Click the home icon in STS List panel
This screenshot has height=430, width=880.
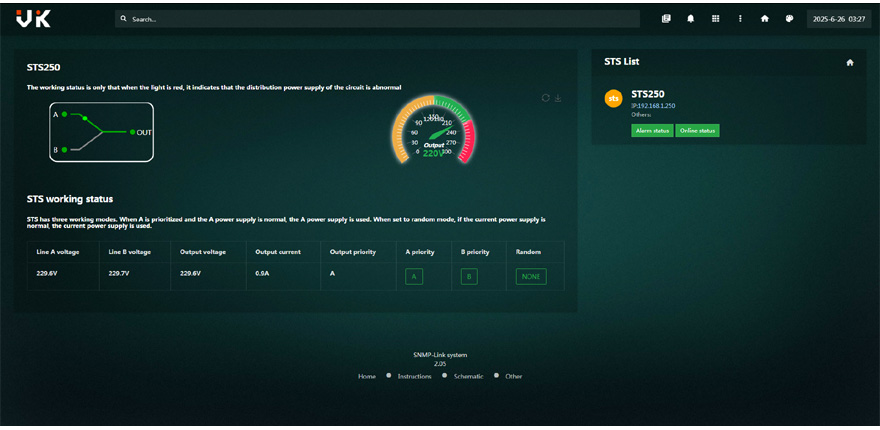pyautogui.click(x=850, y=62)
